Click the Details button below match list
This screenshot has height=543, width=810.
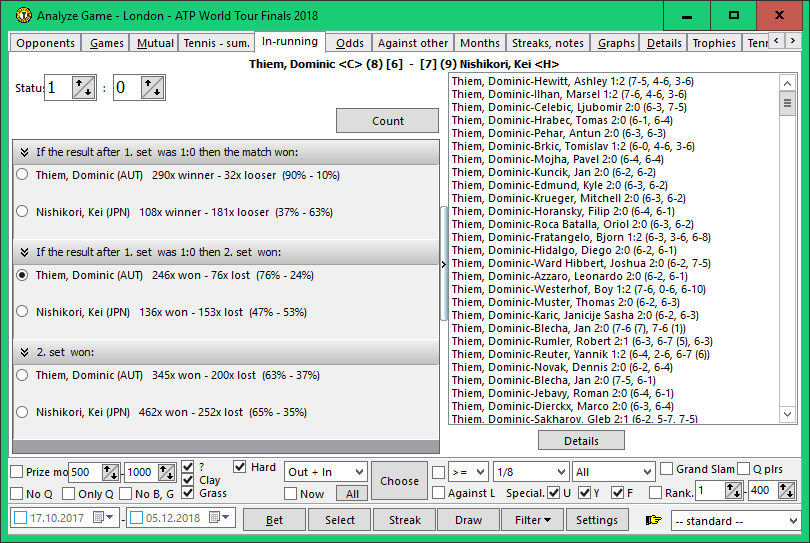pyautogui.click(x=581, y=440)
